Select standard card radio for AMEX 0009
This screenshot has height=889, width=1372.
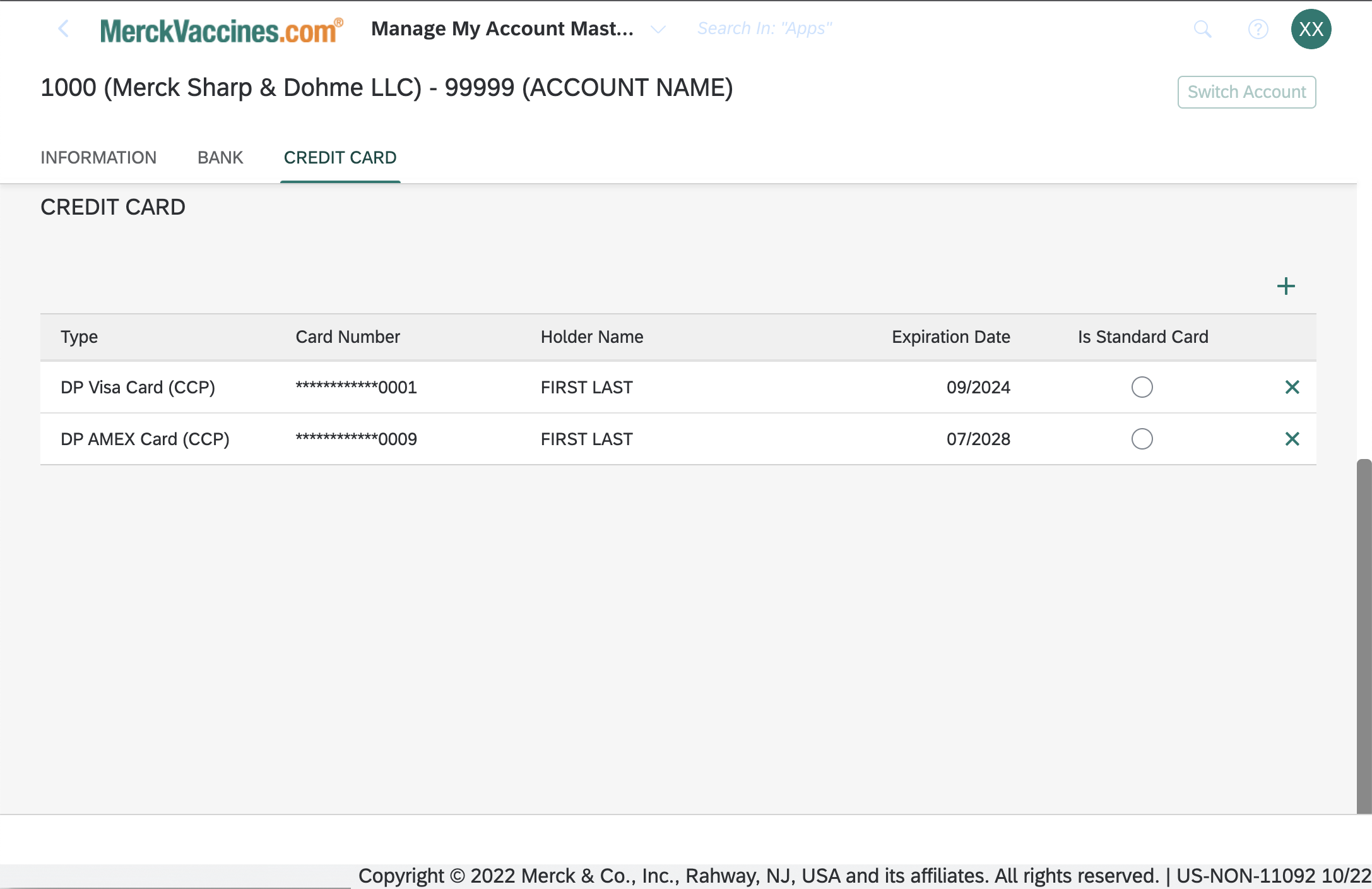coord(1142,437)
